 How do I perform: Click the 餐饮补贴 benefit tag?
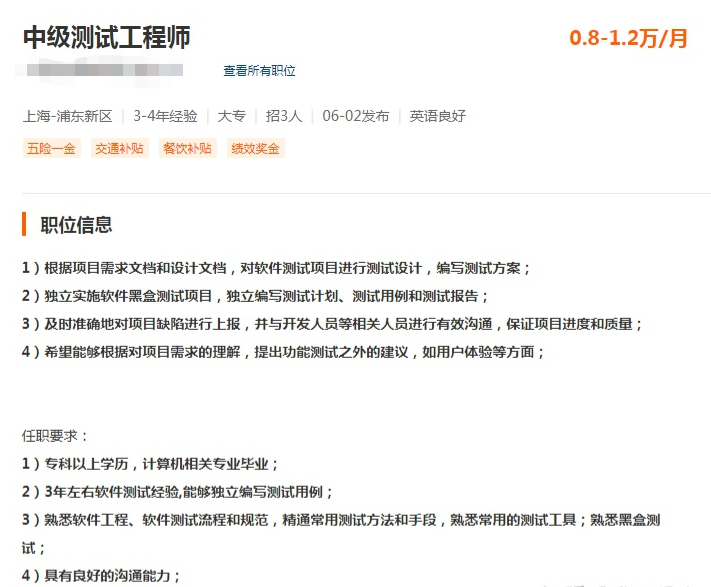click(188, 149)
